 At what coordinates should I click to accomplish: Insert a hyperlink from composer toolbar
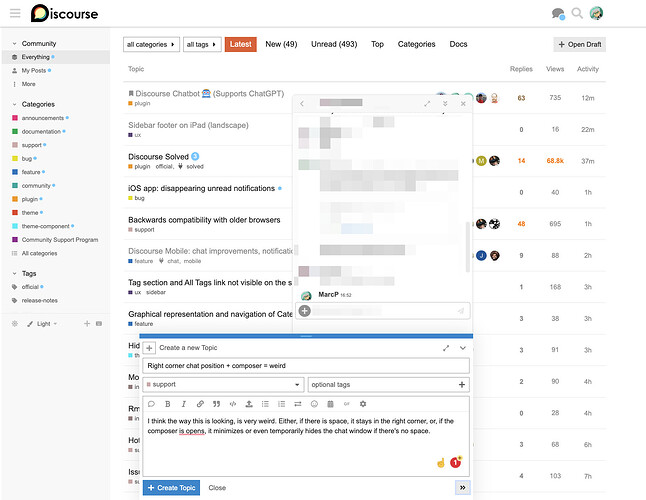point(200,404)
